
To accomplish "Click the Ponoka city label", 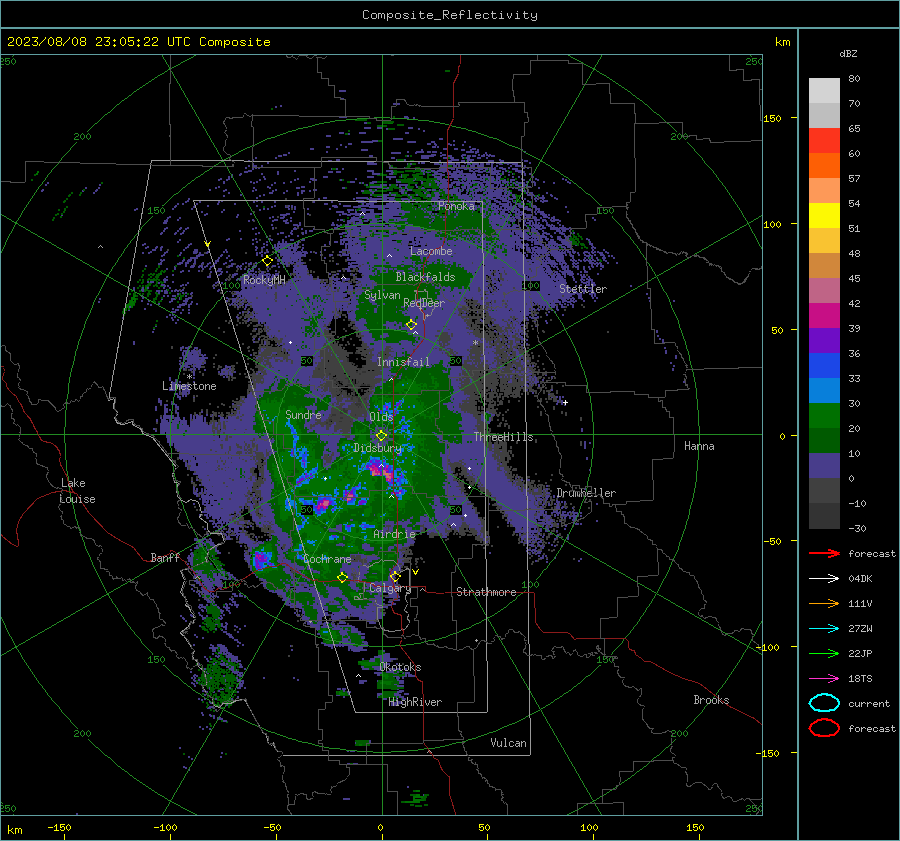I will click(456, 207).
